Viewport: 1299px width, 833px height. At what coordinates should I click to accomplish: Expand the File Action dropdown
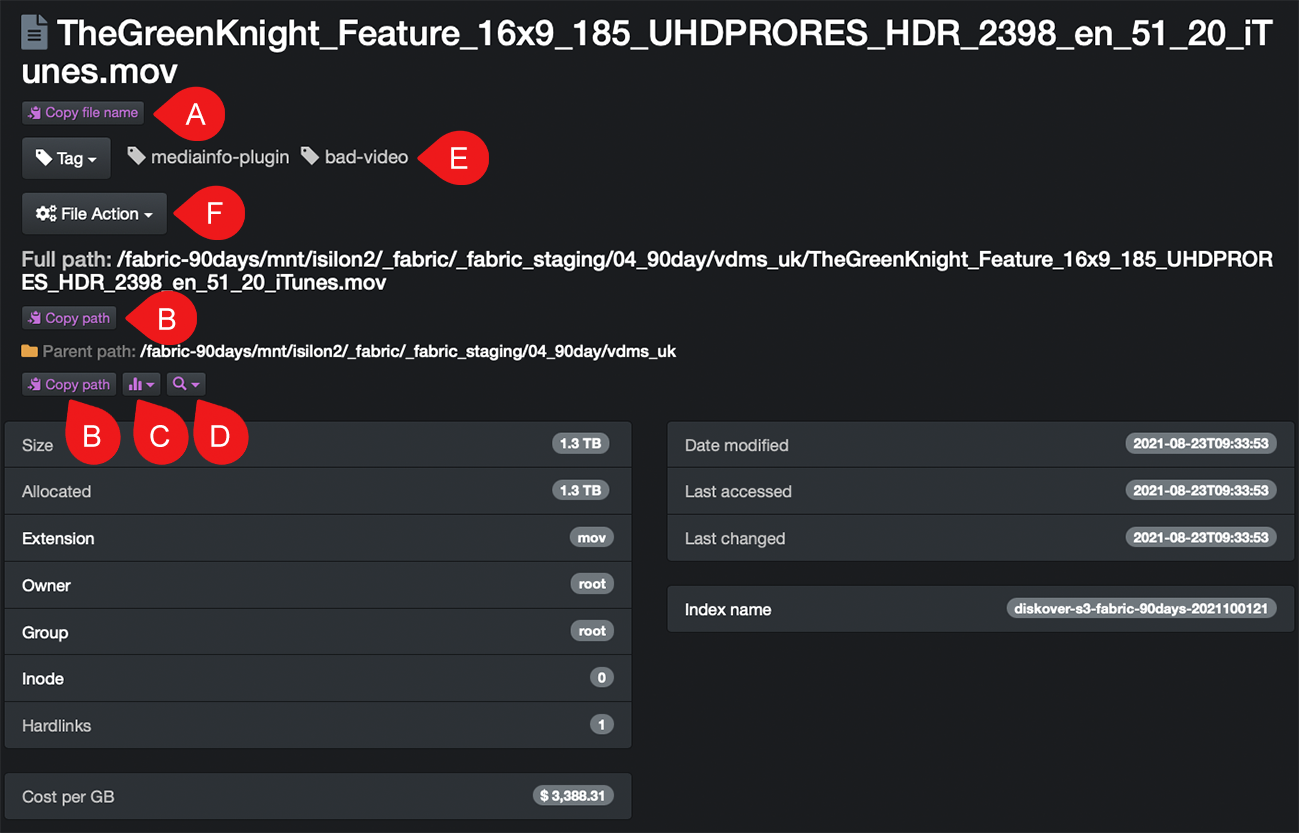pos(93,213)
